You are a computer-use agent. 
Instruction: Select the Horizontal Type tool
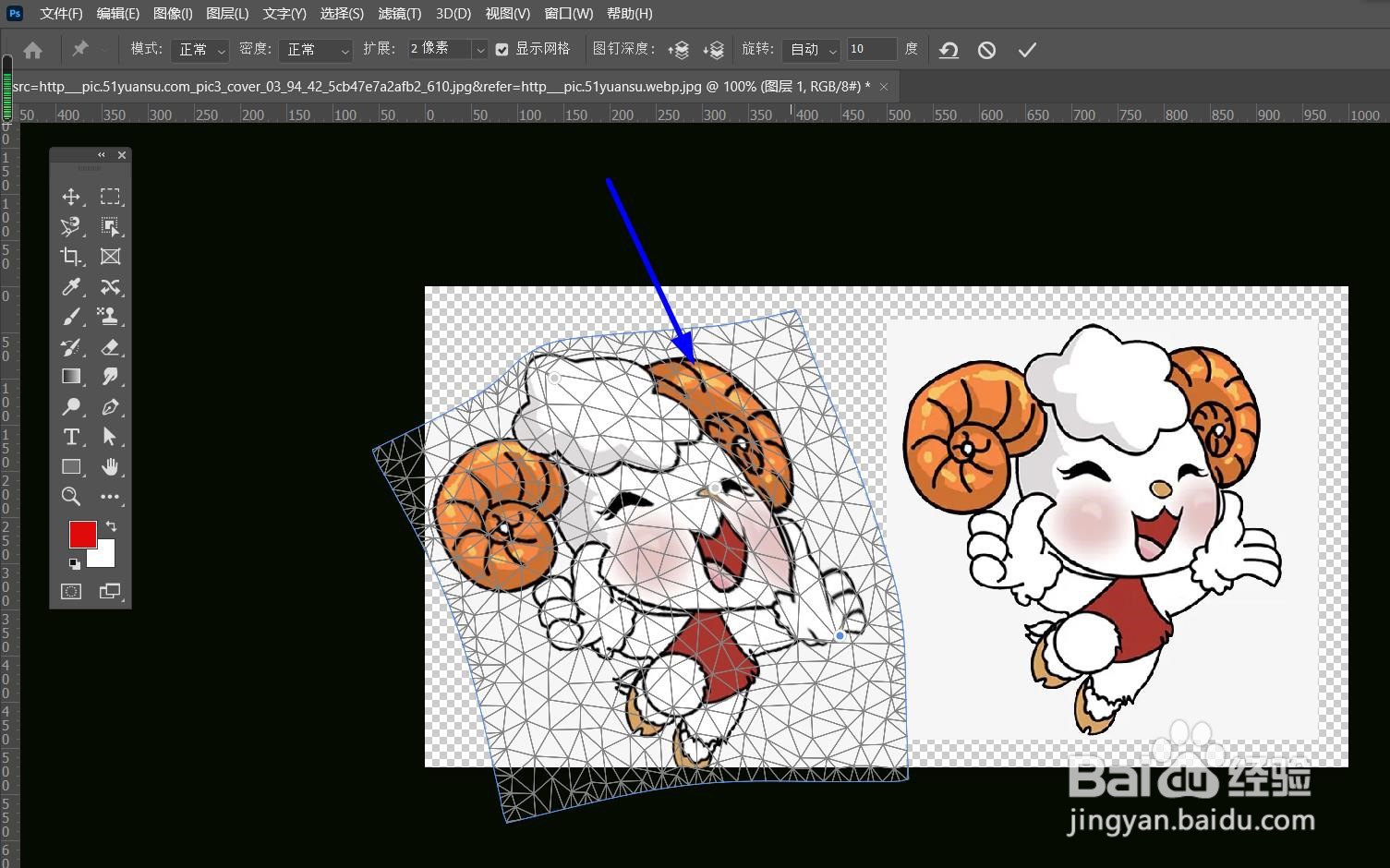(70, 437)
